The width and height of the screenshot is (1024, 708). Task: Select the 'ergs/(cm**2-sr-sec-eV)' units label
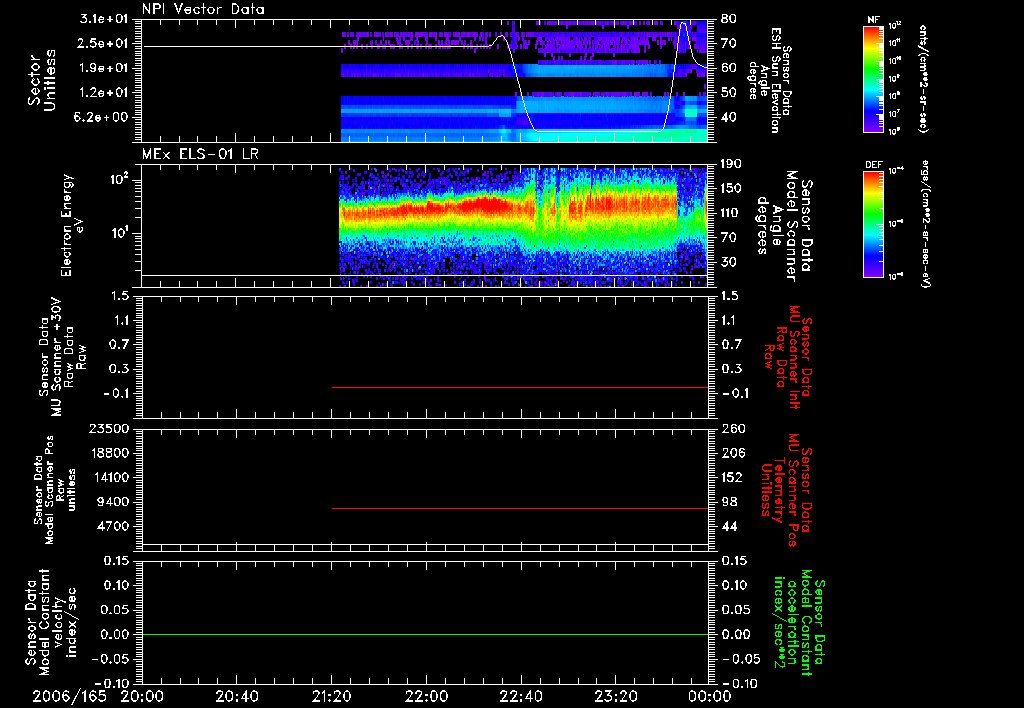[x=925, y=224]
